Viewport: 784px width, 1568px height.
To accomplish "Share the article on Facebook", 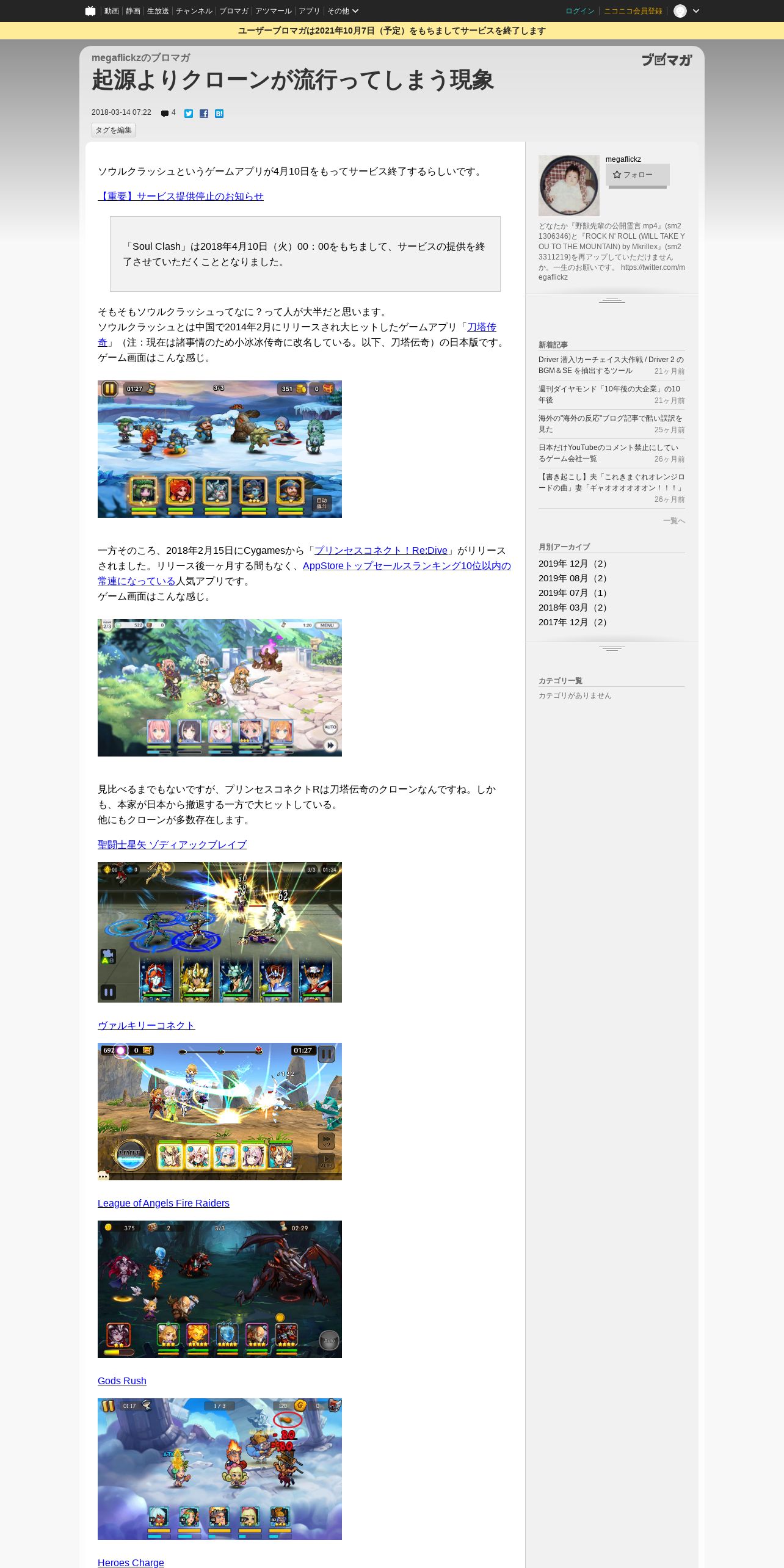I will pos(204,114).
